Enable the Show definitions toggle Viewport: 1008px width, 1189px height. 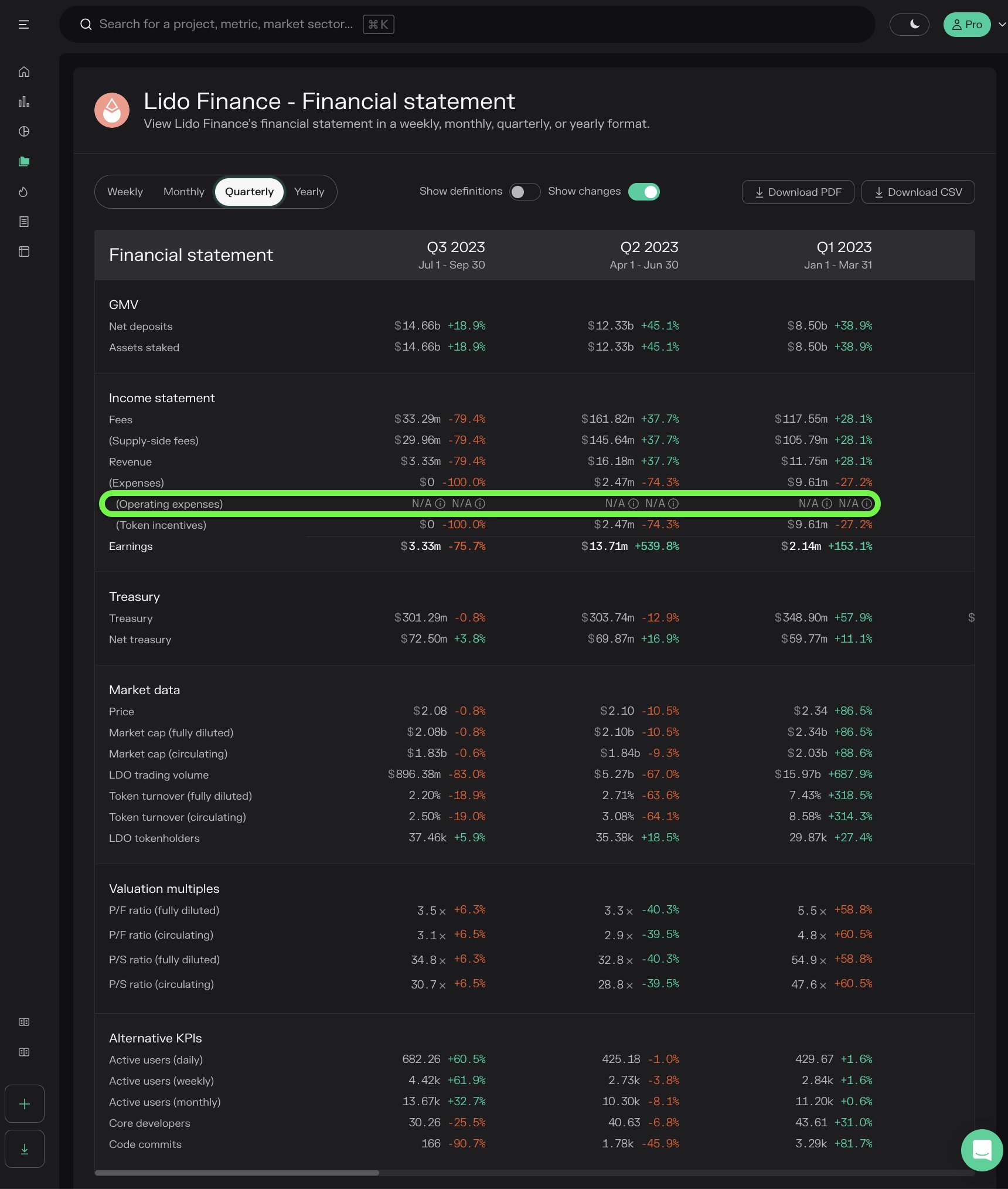click(x=525, y=192)
